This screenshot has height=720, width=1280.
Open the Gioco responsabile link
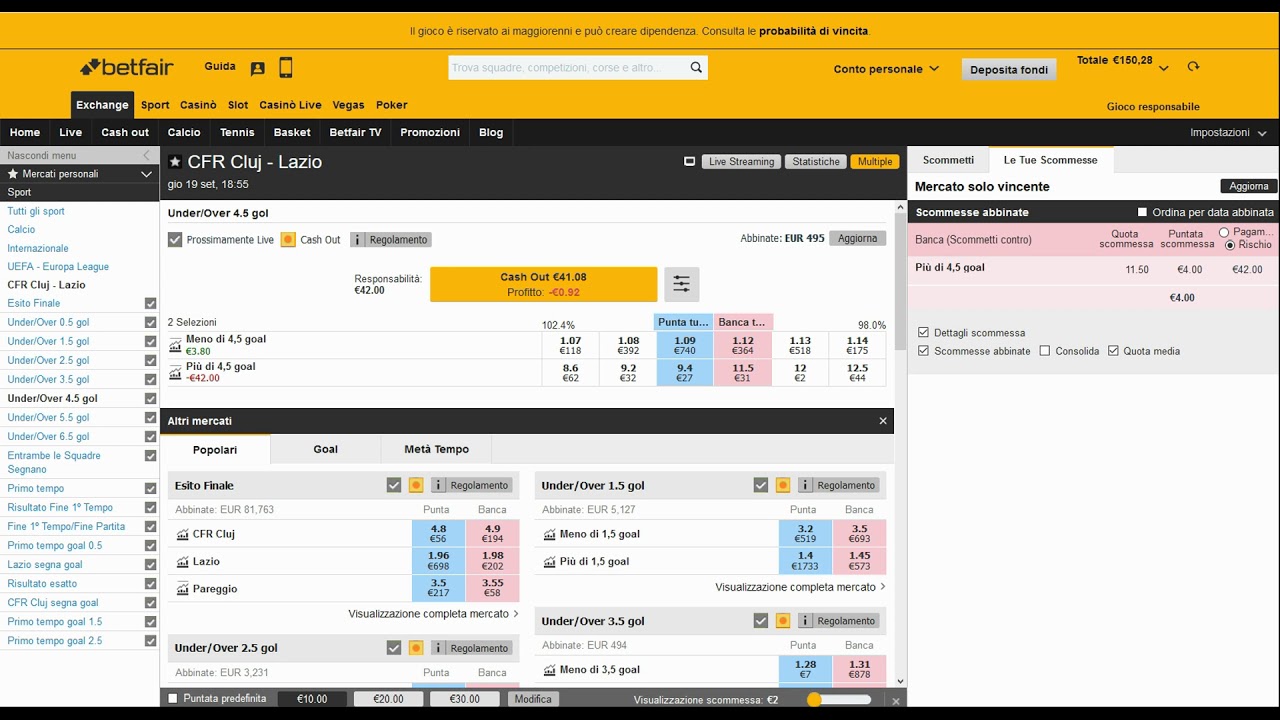click(1153, 107)
